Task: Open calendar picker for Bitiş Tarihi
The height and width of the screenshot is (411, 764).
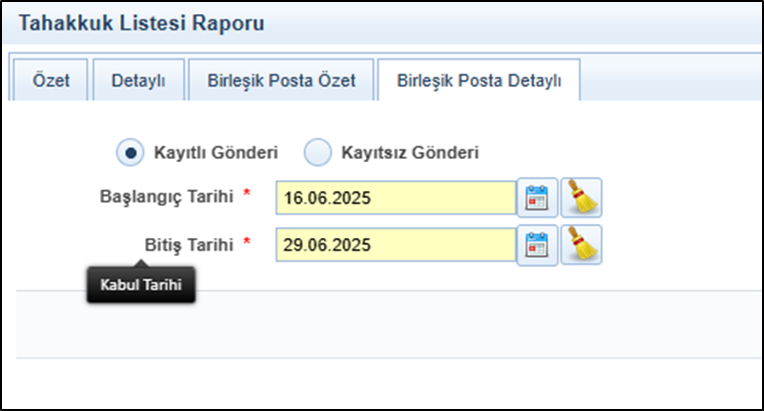Action: [537, 245]
